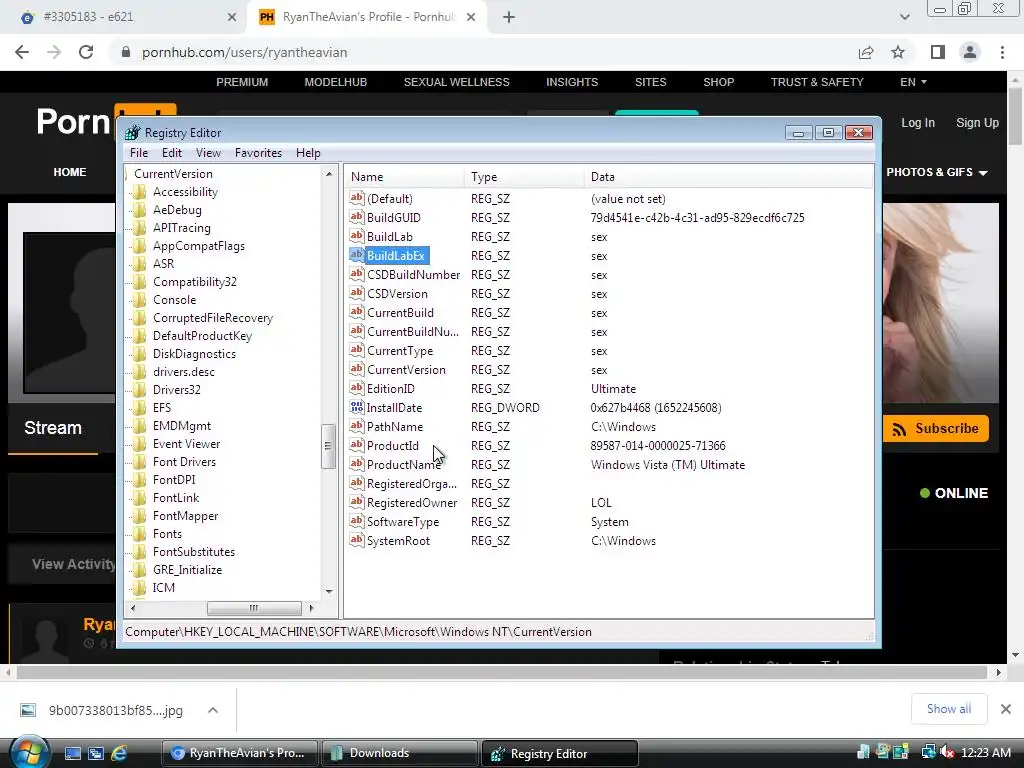Click the SystemRoot value icon
This screenshot has height=768, width=1024.
tap(357, 540)
